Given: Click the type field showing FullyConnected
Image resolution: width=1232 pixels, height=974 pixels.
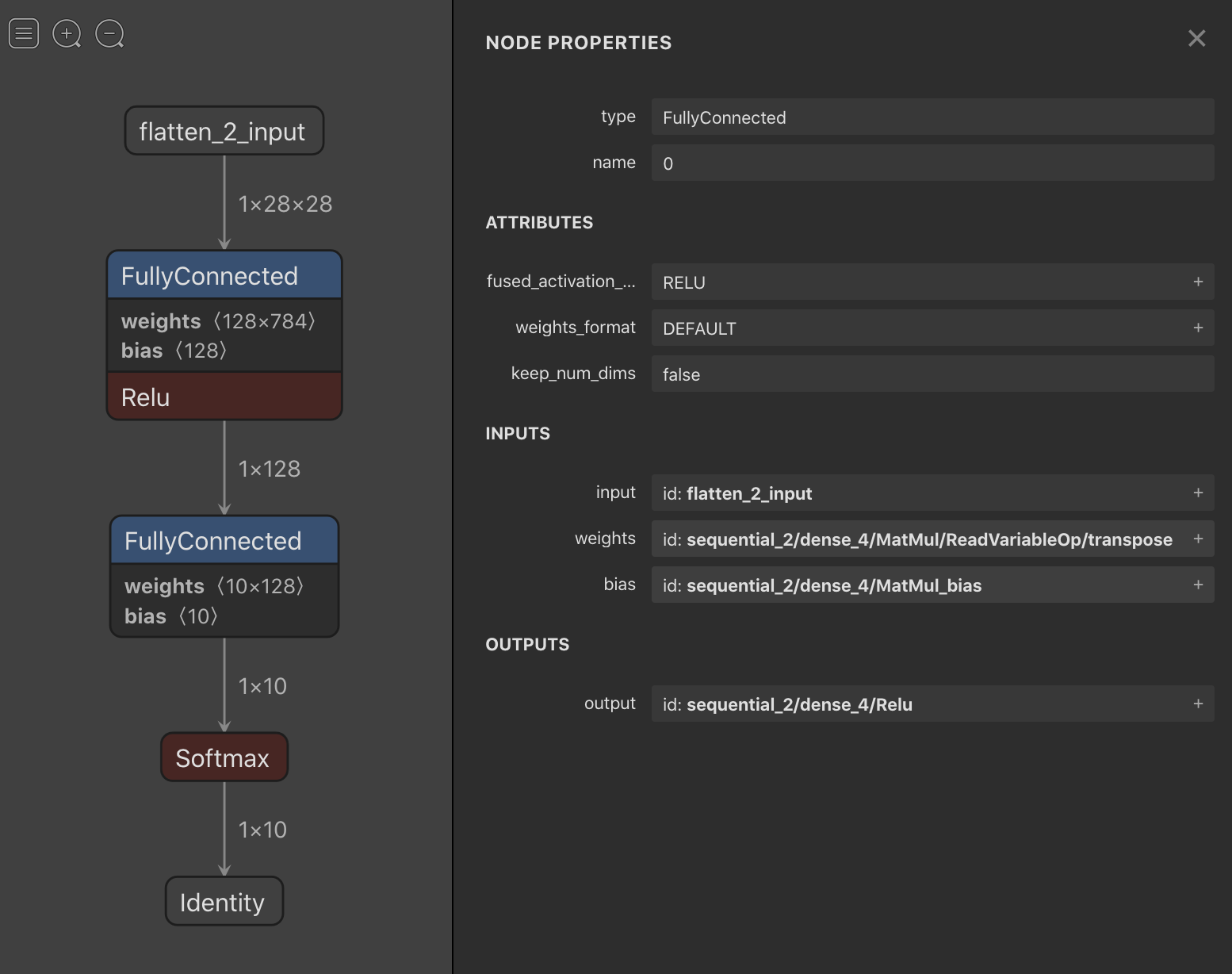Looking at the screenshot, I should click(x=932, y=117).
